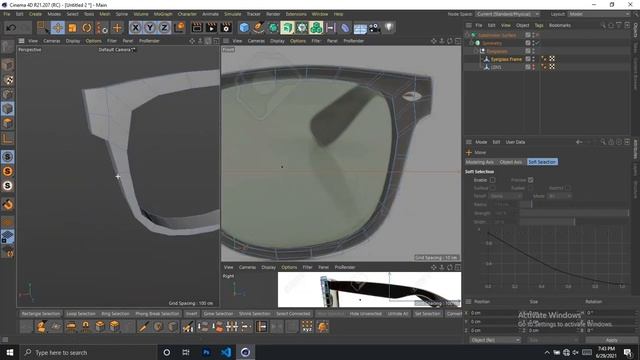
Task: Toggle the Restrict checkbox
Action: click(568, 188)
